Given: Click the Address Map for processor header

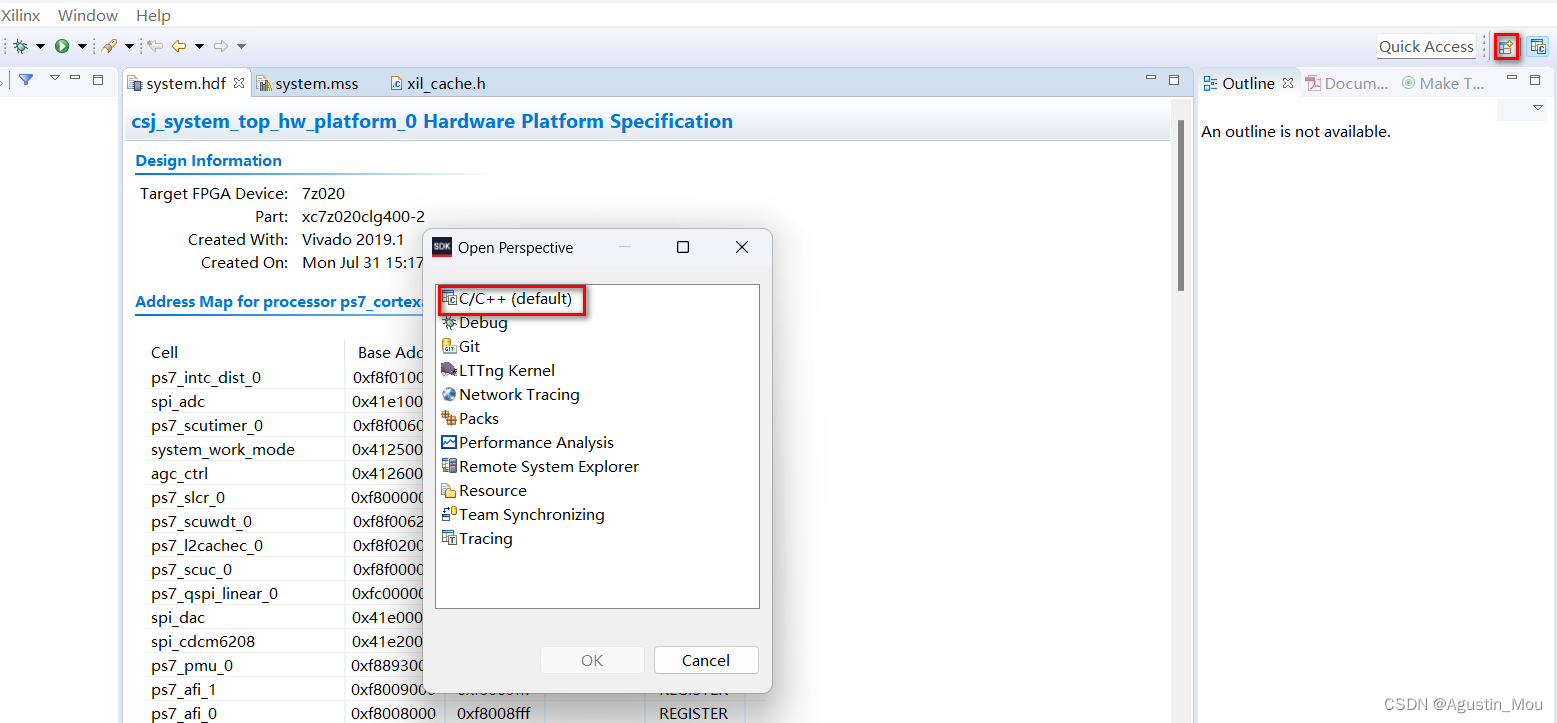Looking at the screenshot, I should [x=279, y=301].
